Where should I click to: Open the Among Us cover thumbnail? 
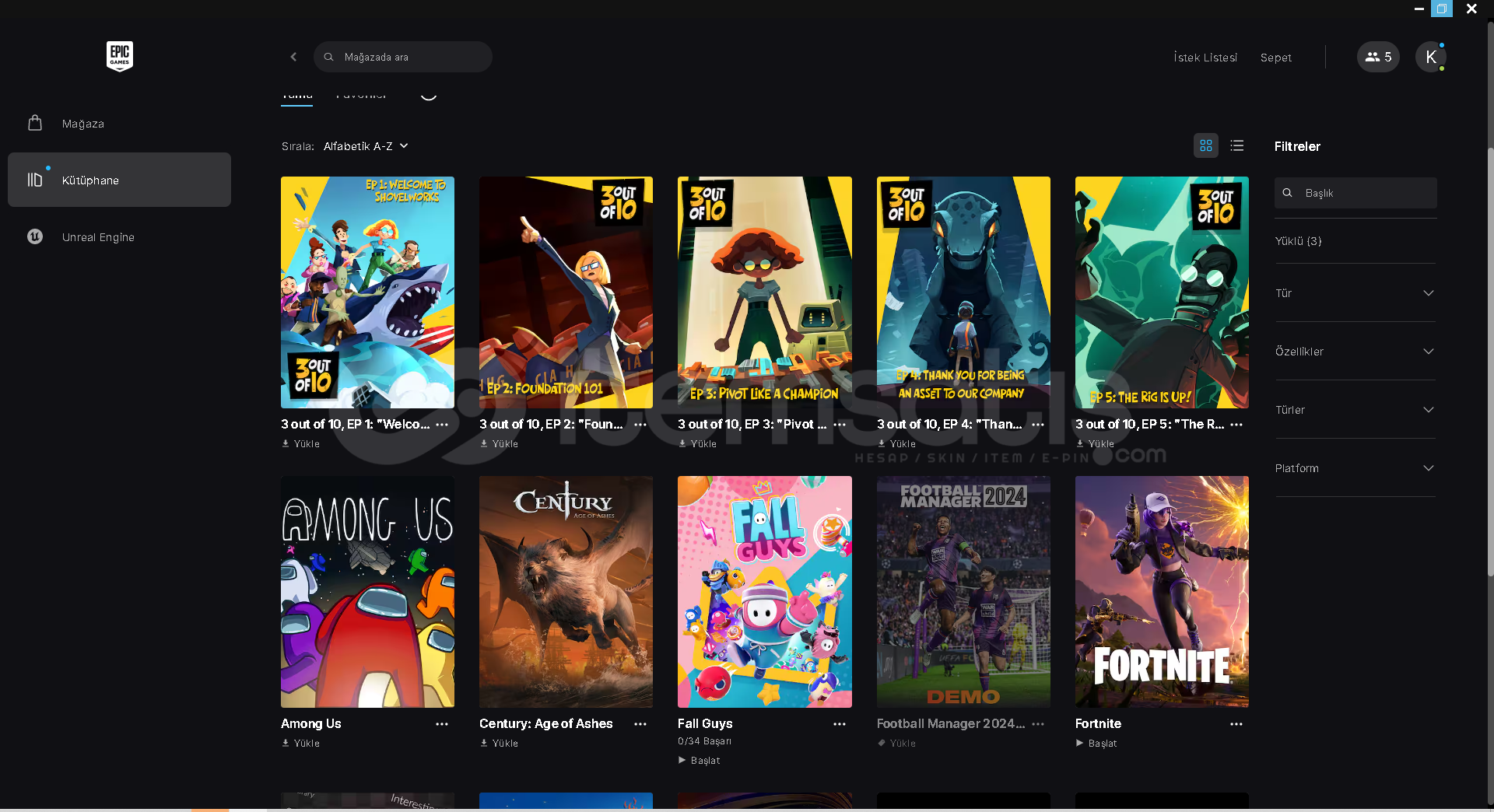point(367,592)
